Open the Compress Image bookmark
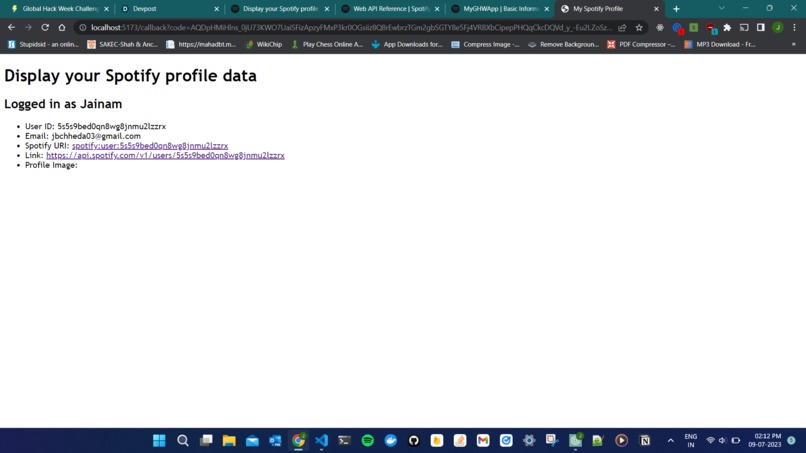Viewport: 806px width, 453px height. coord(485,44)
